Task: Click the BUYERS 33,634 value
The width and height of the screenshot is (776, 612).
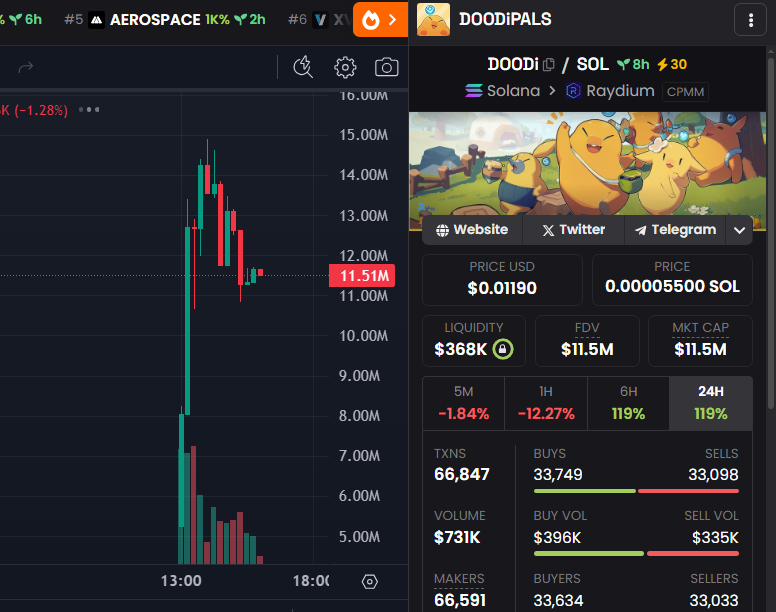Action: [558, 601]
